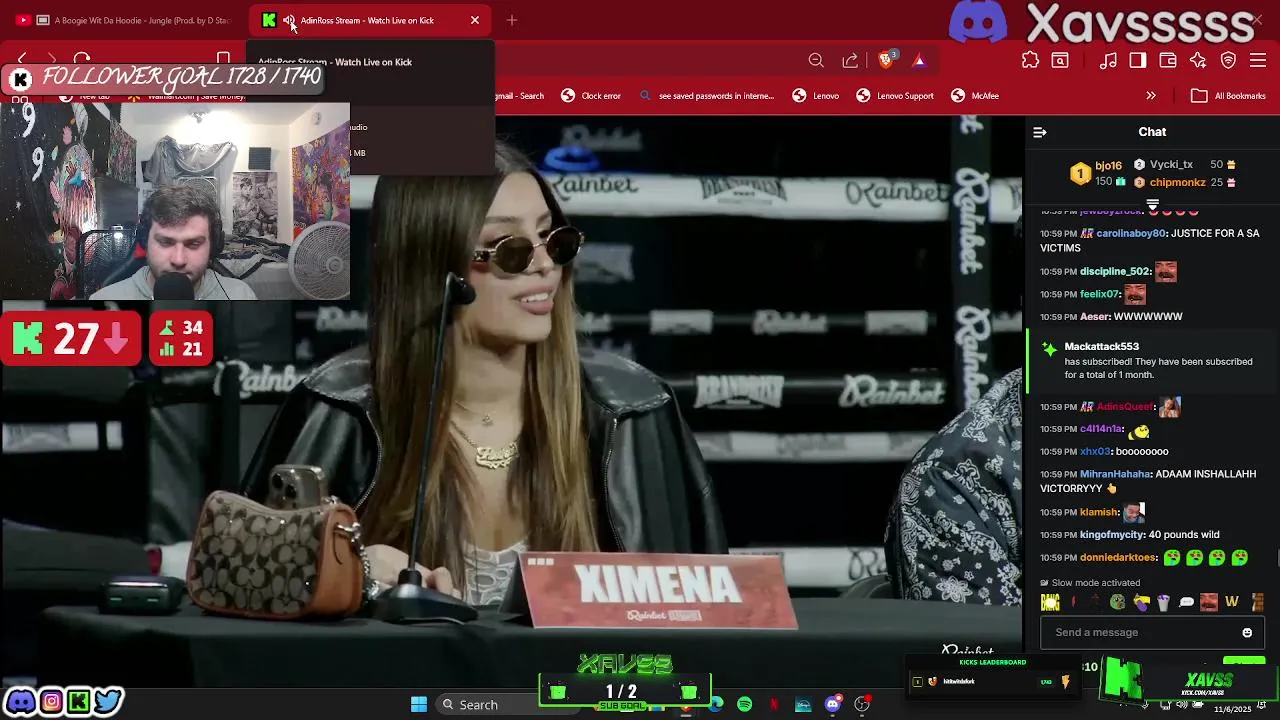Image resolution: width=1280 pixels, height=720 pixels.
Task: Insert the gold W quick emote
Action: 1232,602
